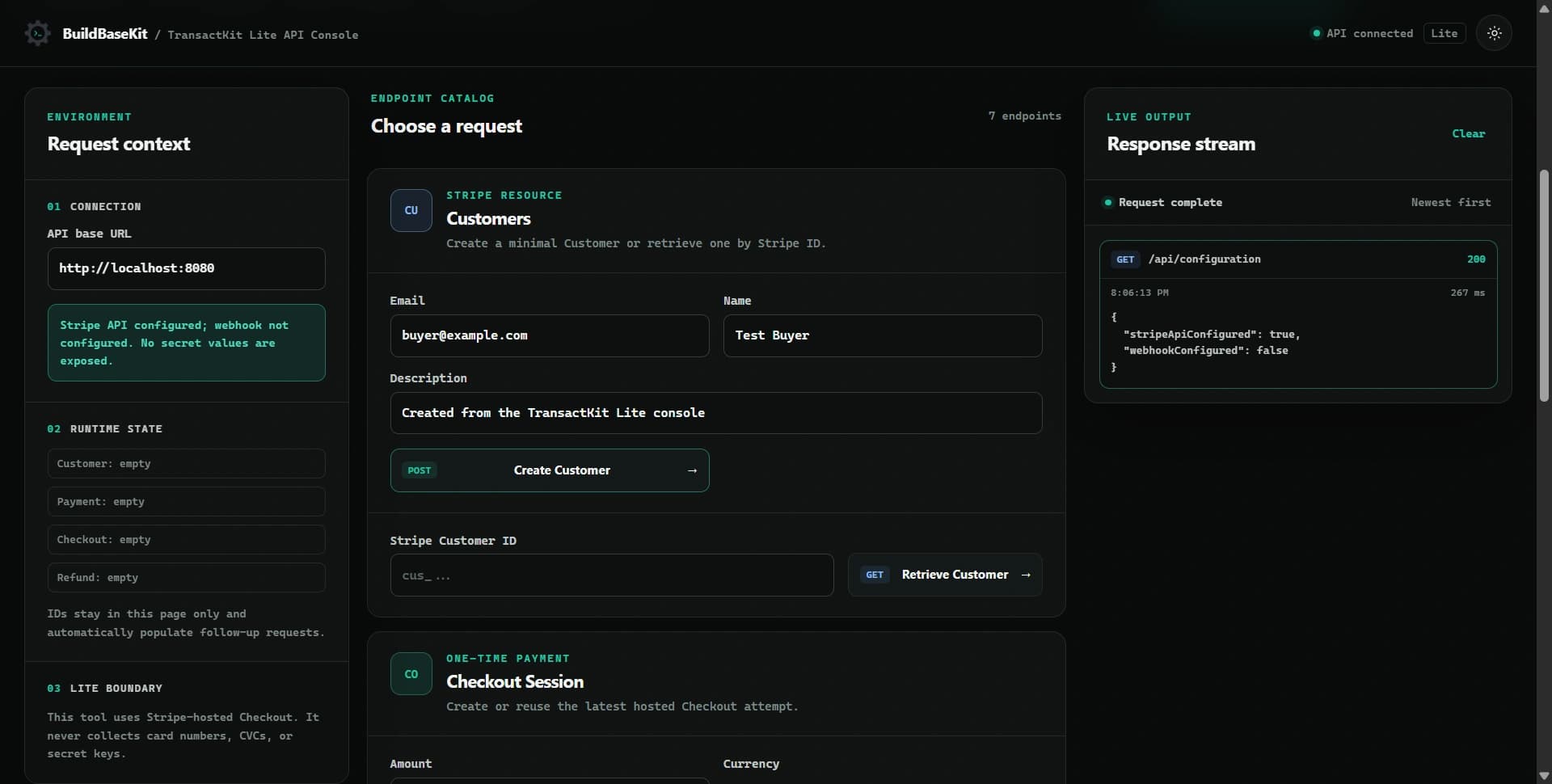Click the '01 CONNECTION' section heading

(94, 207)
